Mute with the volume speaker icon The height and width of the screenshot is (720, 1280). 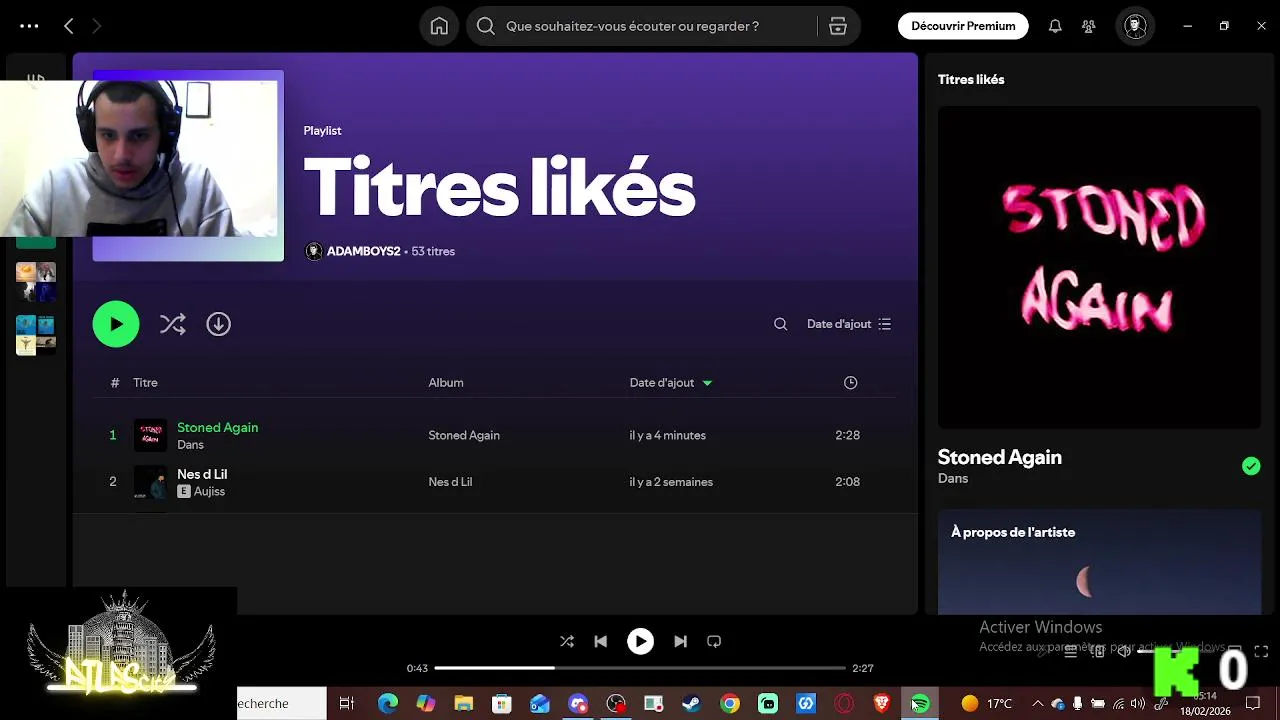(1124, 651)
